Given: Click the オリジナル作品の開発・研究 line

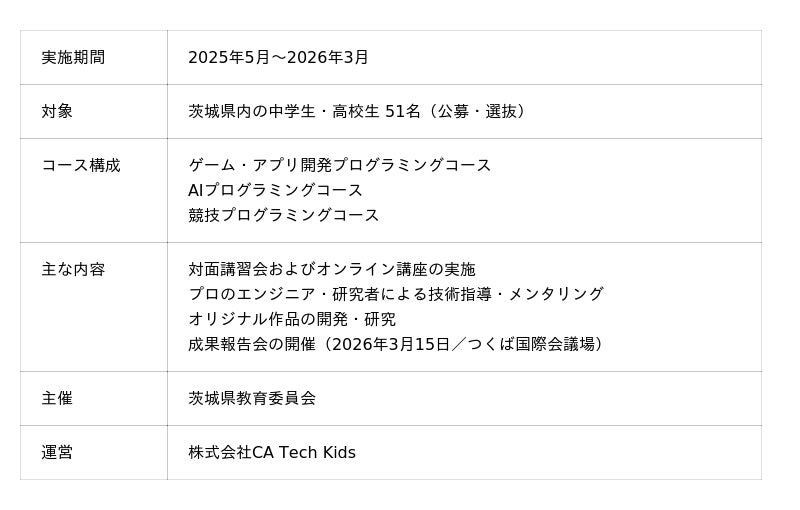Looking at the screenshot, I should click(292, 319).
